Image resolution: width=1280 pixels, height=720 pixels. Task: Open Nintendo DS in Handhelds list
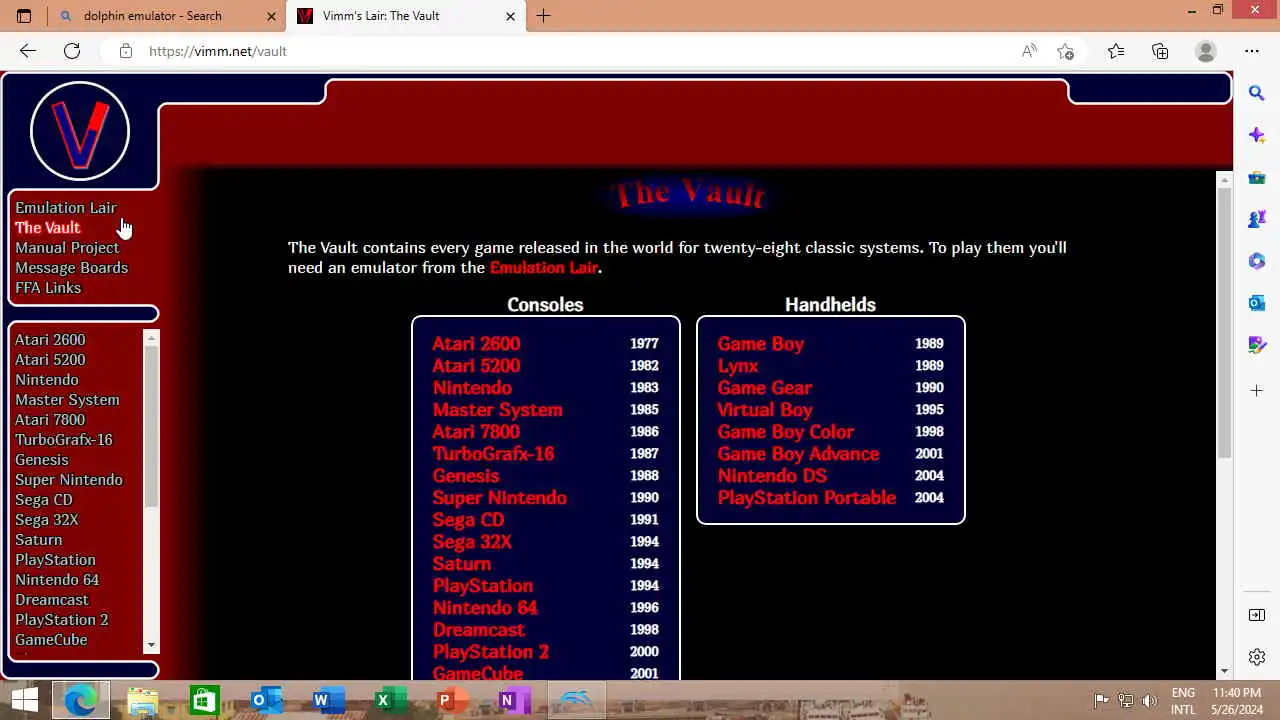772,476
